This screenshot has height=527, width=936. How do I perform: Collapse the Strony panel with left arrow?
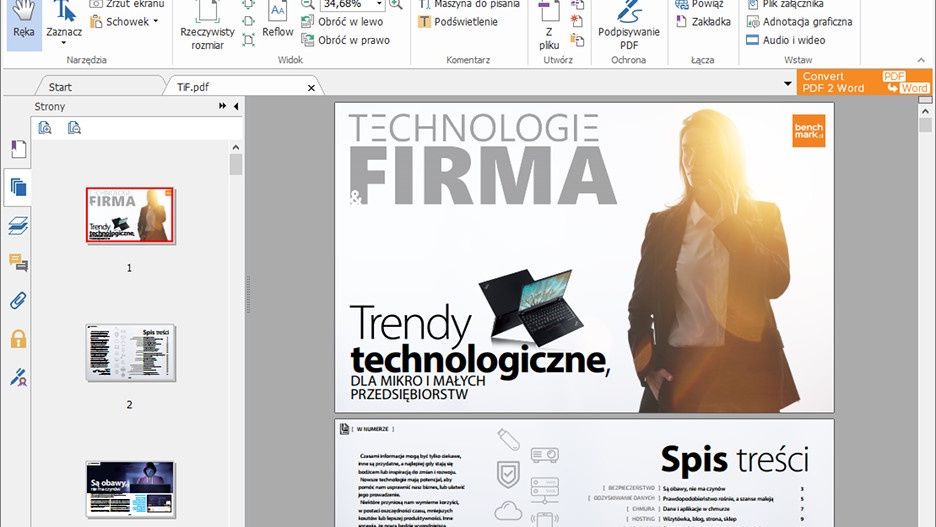236,106
